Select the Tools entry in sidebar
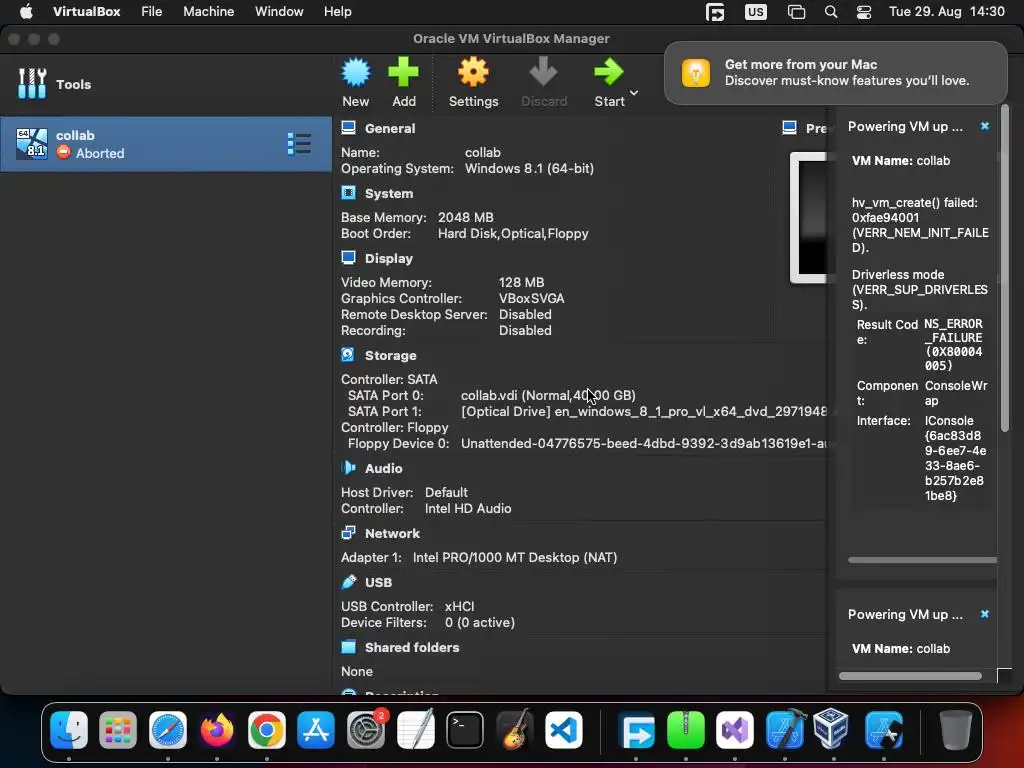 [x=166, y=84]
